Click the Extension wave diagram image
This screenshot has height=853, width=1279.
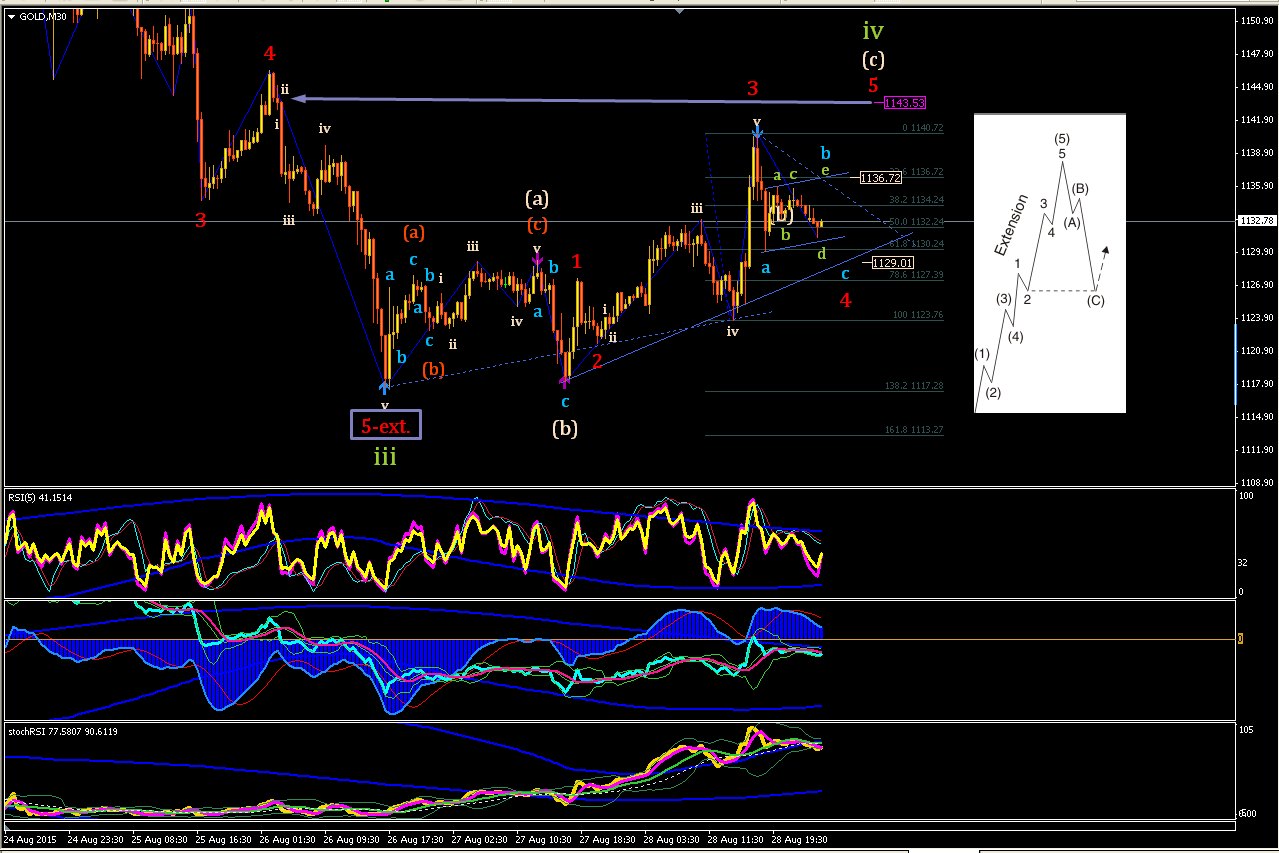click(x=1049, y=263)
